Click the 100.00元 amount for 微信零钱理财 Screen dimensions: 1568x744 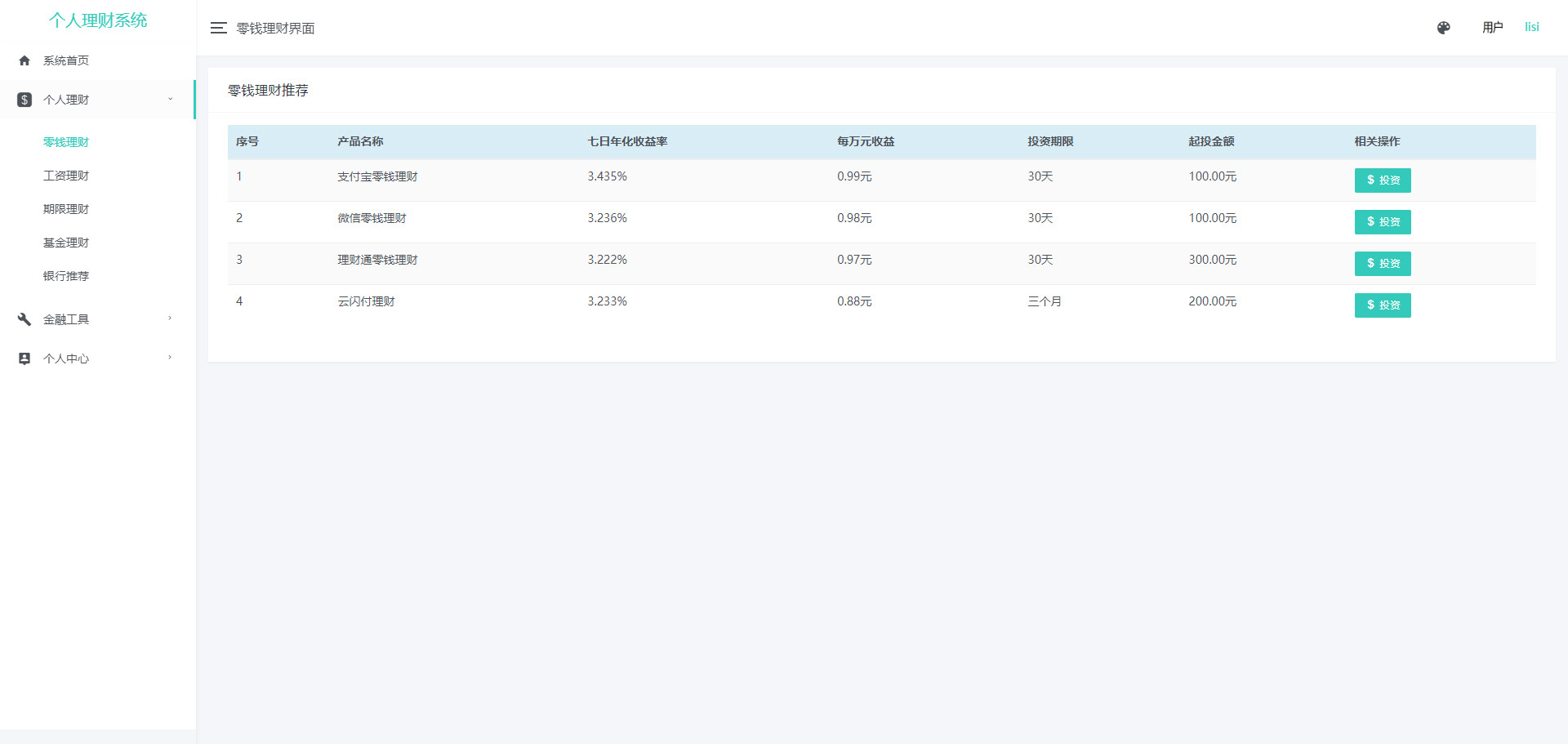click(1212, 218)
